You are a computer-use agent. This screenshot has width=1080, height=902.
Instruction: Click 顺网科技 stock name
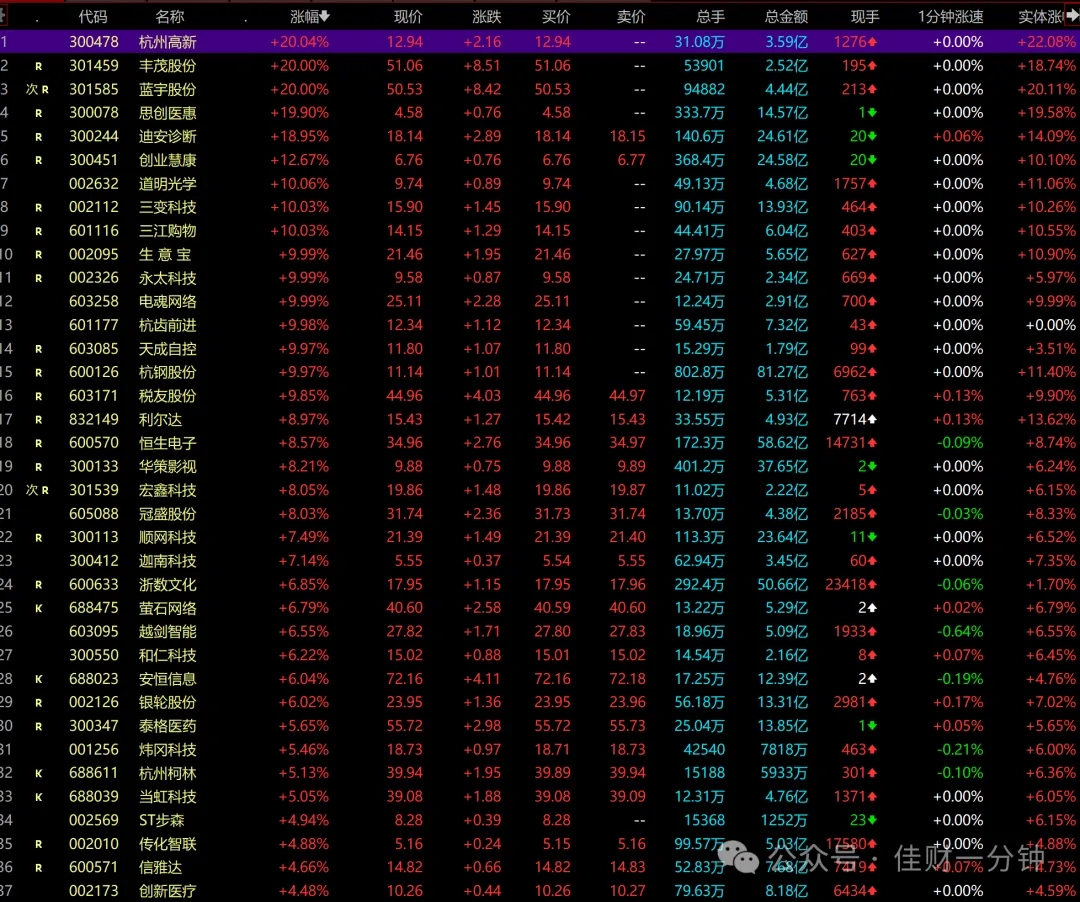[167, 537]
